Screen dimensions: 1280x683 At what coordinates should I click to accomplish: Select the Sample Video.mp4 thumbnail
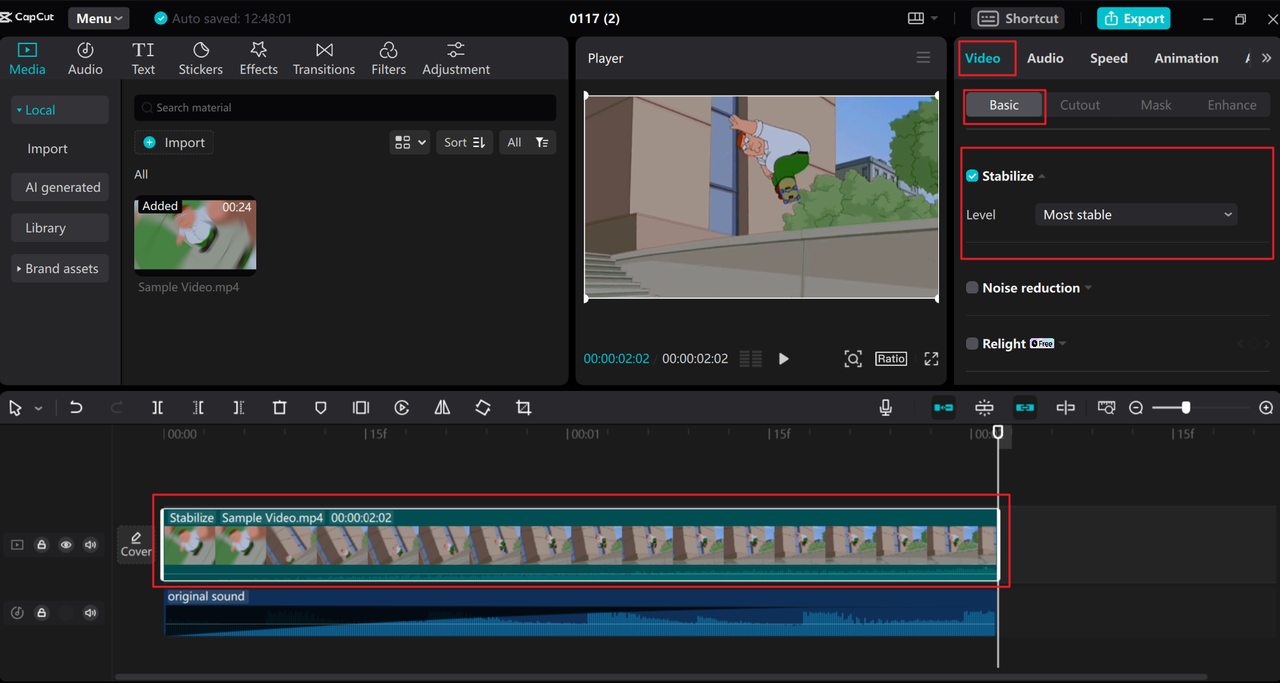point(195,235)
